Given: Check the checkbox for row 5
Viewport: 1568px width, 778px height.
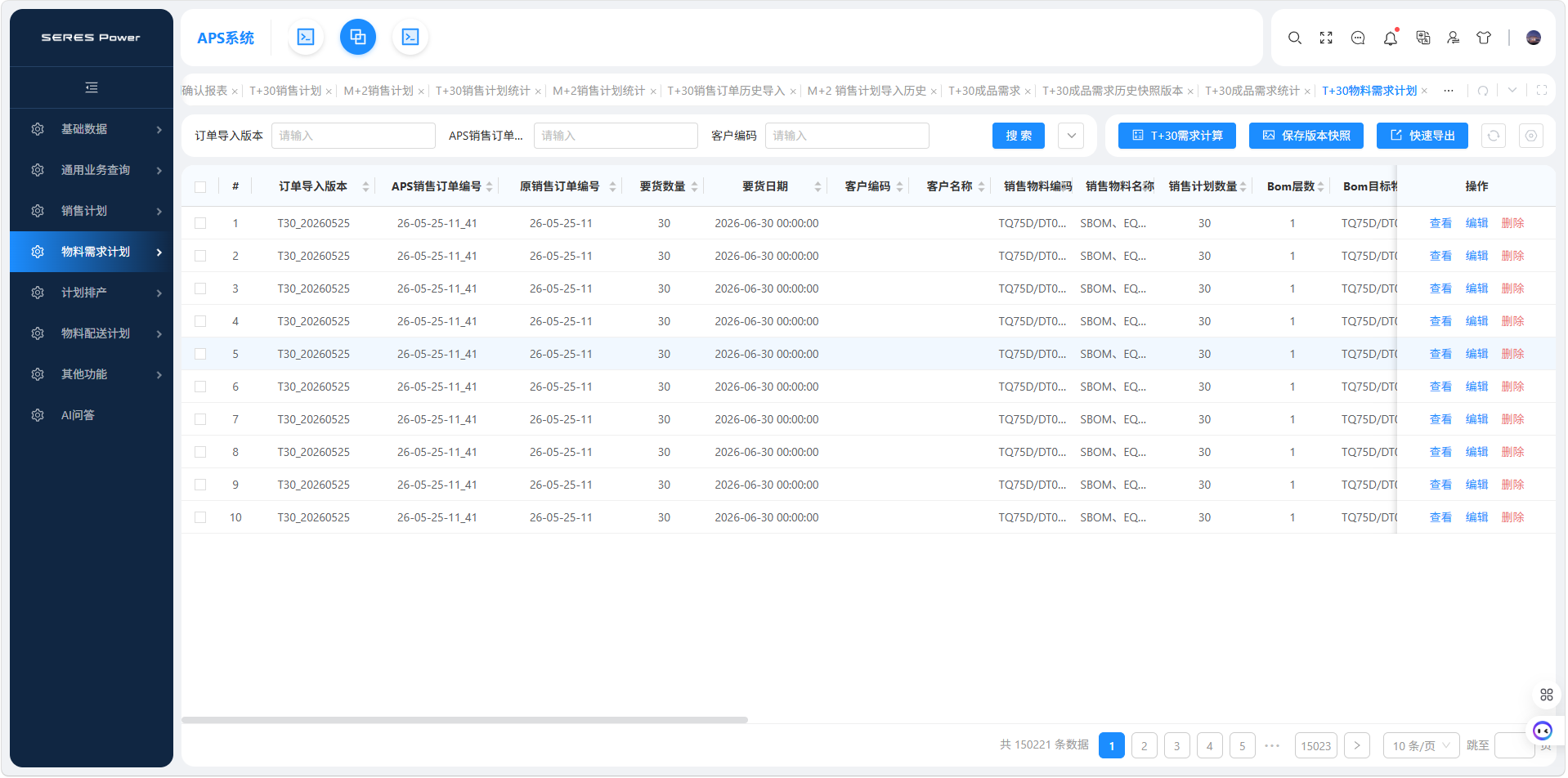Looking at the screenshot, I should coord(200,354).
